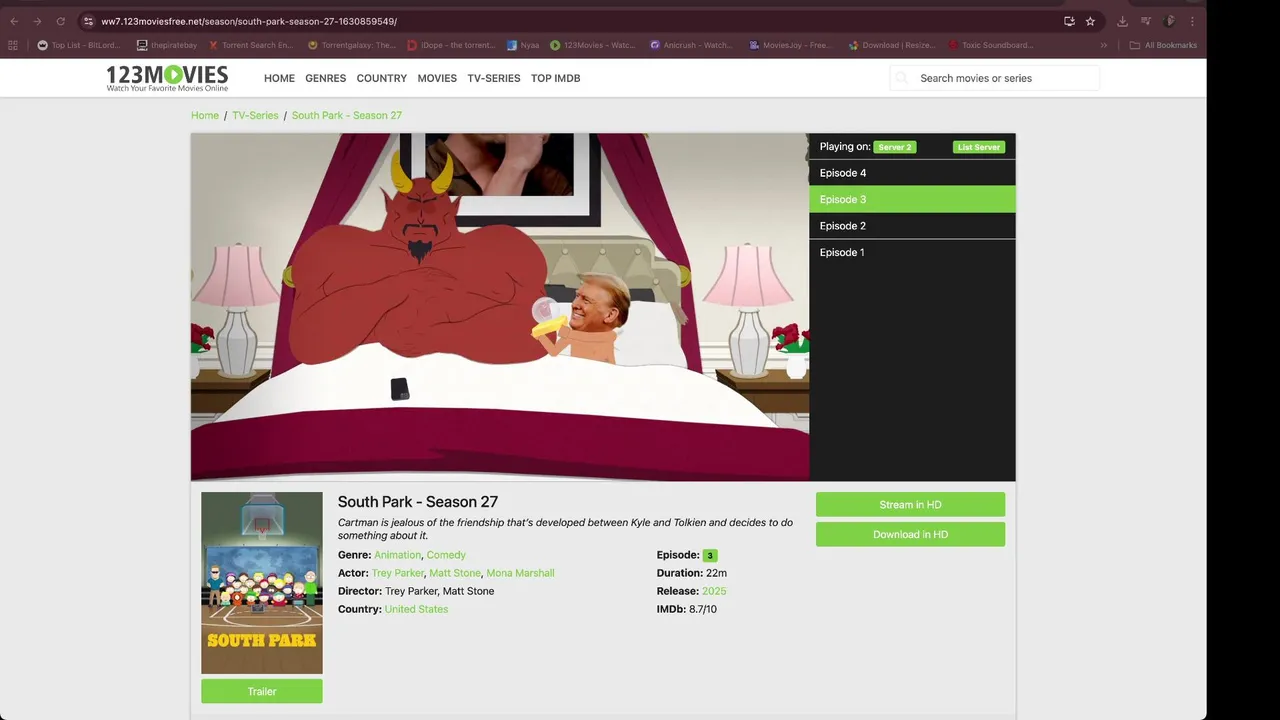The image size is (1280, 720).
Task: Open the iDope bookmark
Action: (452, 45)
